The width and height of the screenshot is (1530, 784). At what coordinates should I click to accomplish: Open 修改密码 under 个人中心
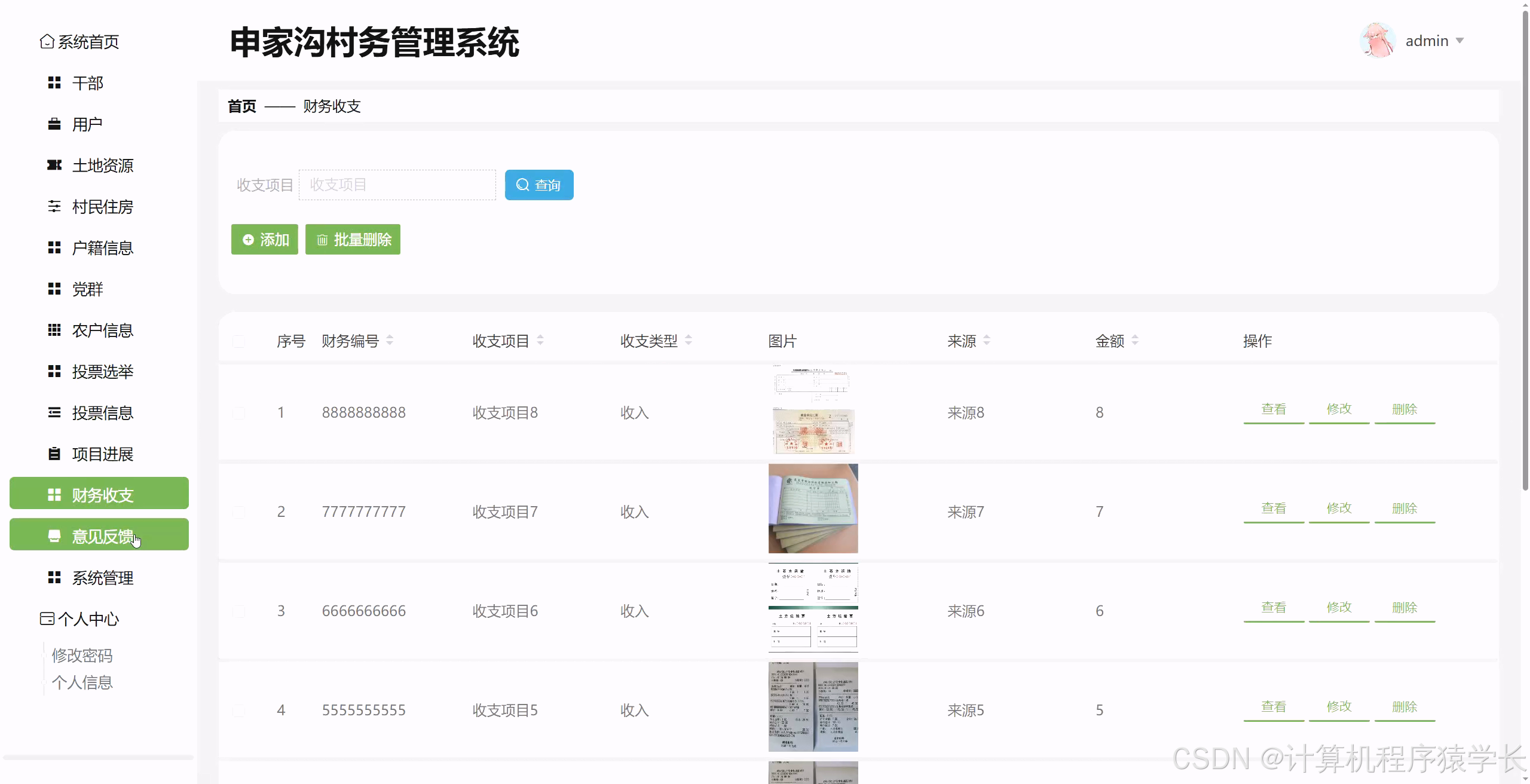coord(83,655)
